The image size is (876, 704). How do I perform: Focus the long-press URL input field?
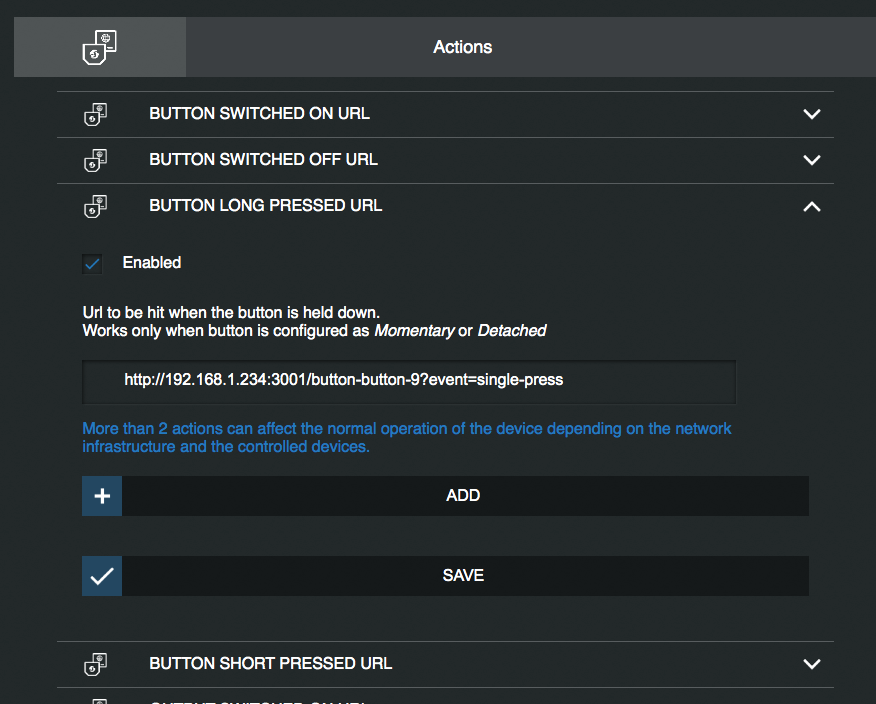[409, 382]
